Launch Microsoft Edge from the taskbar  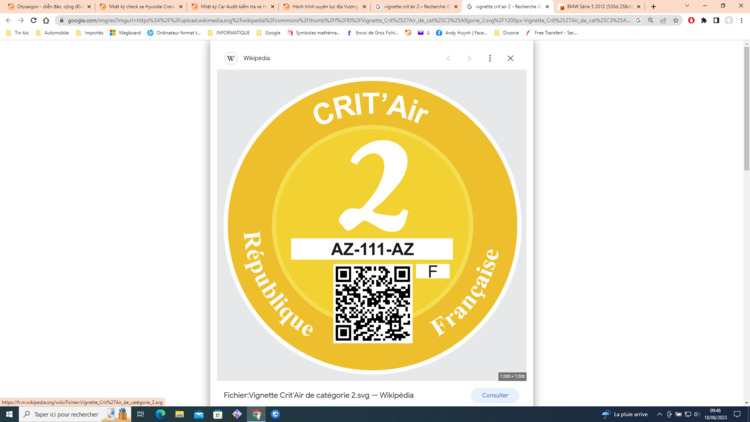pos(160,414)
